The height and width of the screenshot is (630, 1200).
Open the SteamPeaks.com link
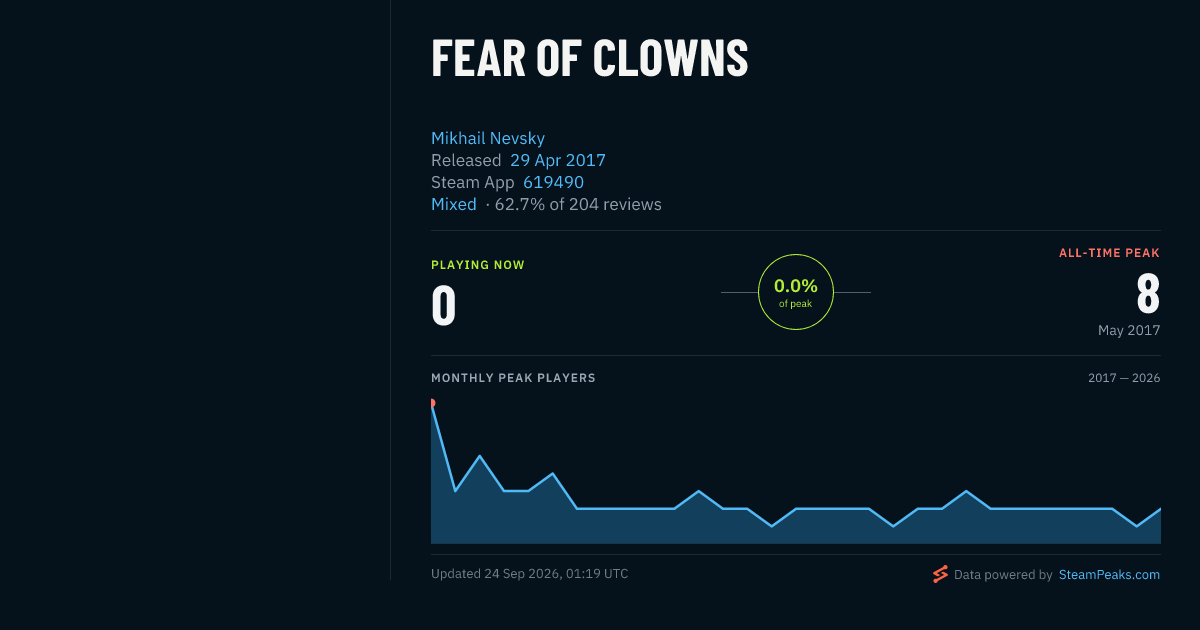(1109, 575)
